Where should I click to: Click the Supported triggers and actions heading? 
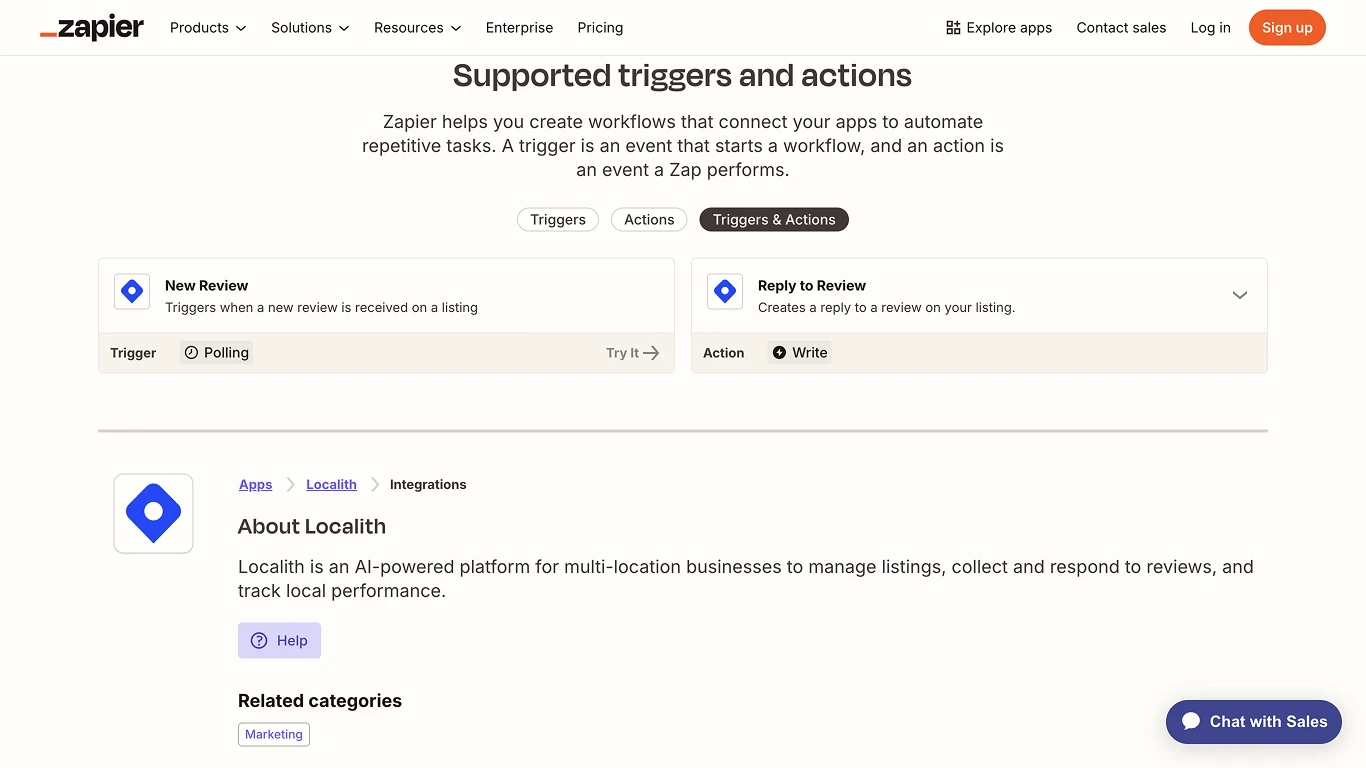pos(682,76)
